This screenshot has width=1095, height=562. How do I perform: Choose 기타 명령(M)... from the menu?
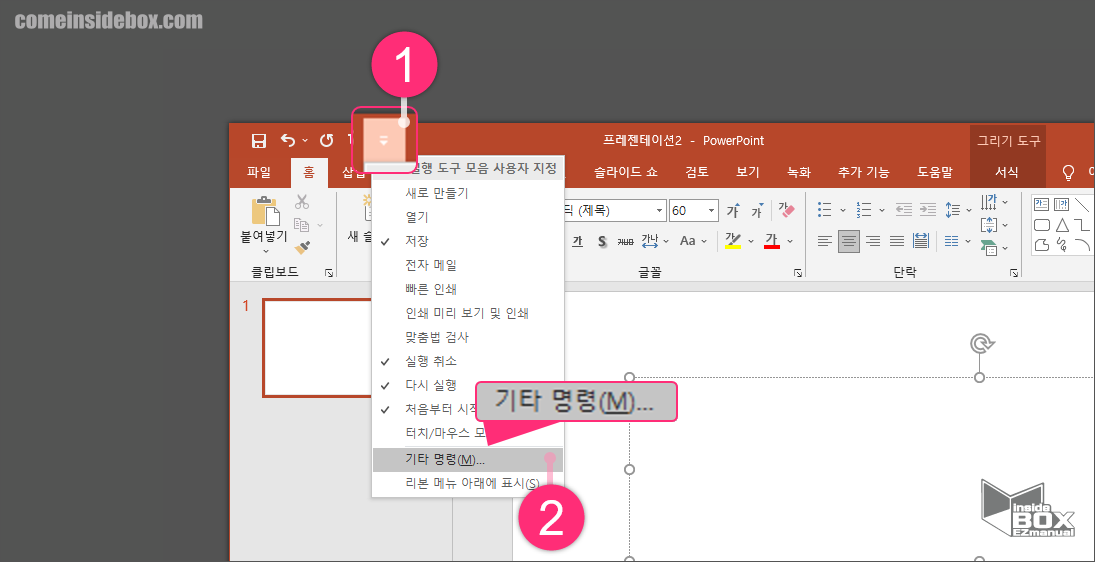click(x=467, y=459)
